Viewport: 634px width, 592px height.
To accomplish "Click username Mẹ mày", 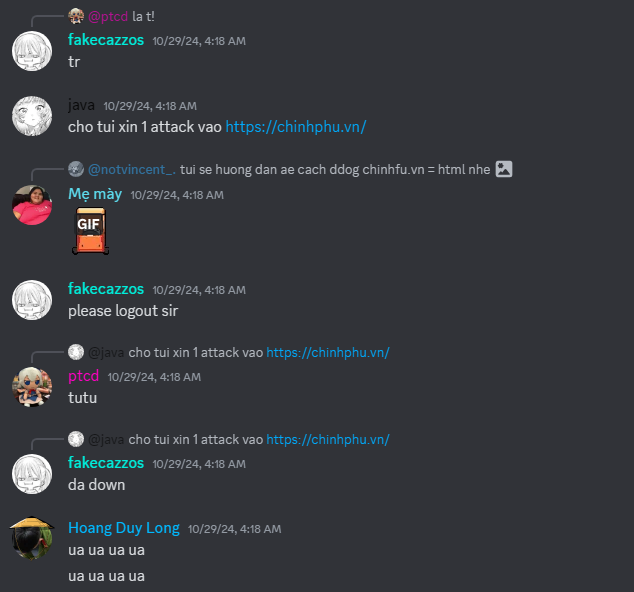I will (95, 194).
